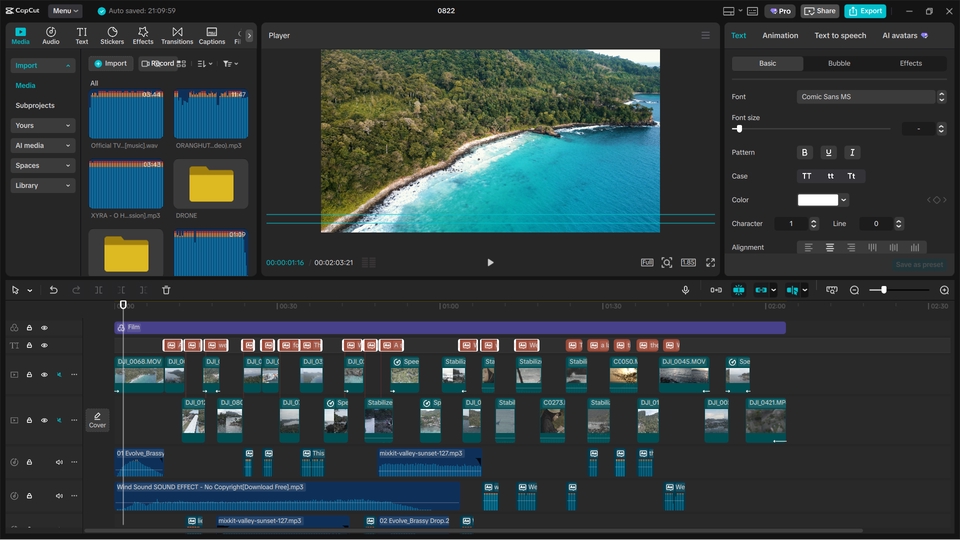Expand the Yours sidebar section
The width and height of the screenshot is (960, 540).
tap(43, 126)
